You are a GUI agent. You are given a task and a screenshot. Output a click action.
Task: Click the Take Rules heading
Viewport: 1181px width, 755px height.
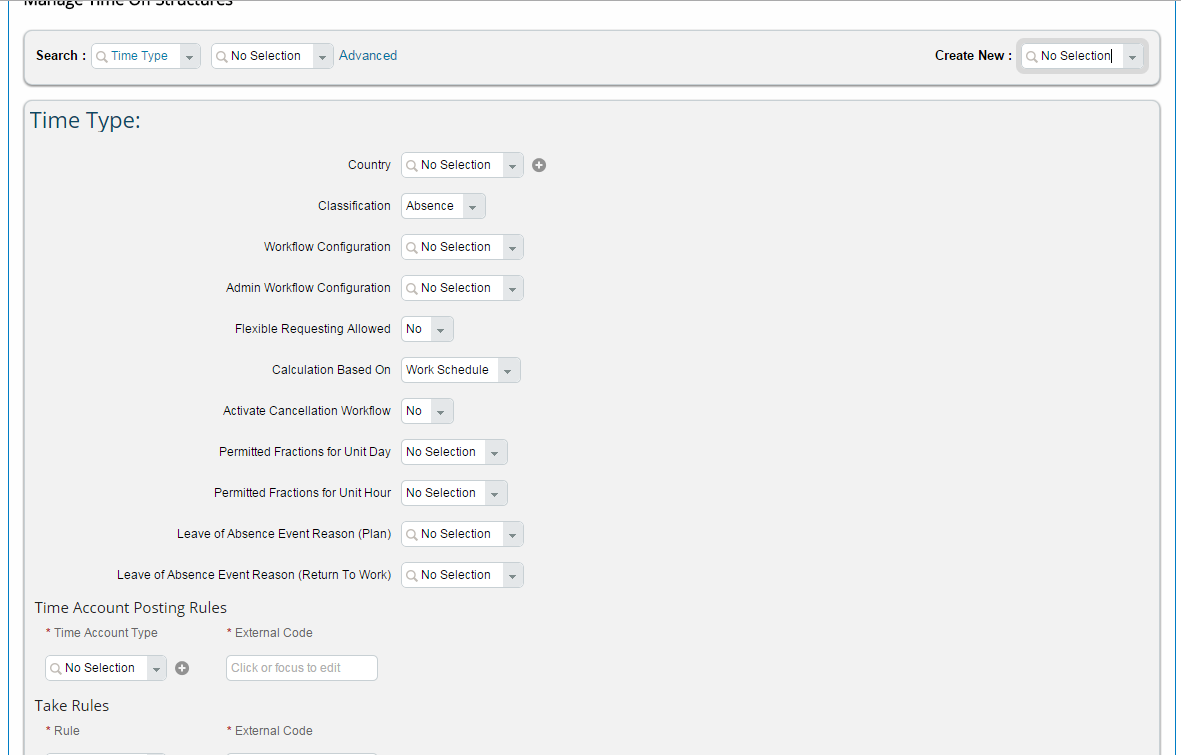click(x=72, y=706)
